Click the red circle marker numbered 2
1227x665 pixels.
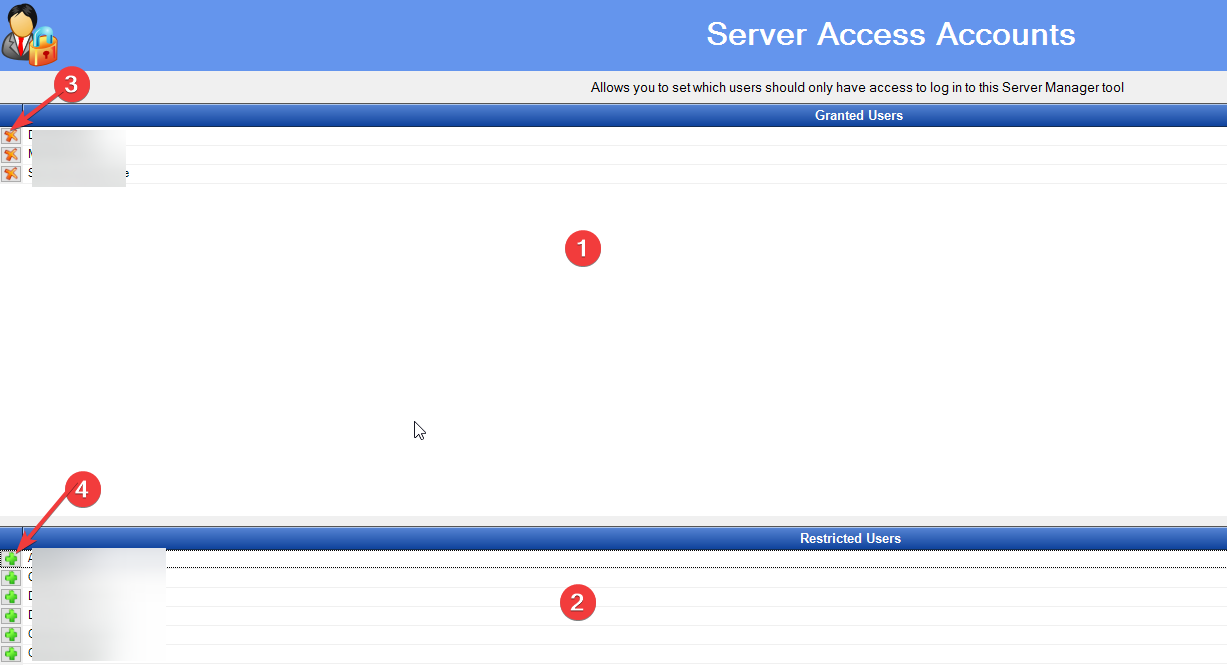tap(577, 603)
